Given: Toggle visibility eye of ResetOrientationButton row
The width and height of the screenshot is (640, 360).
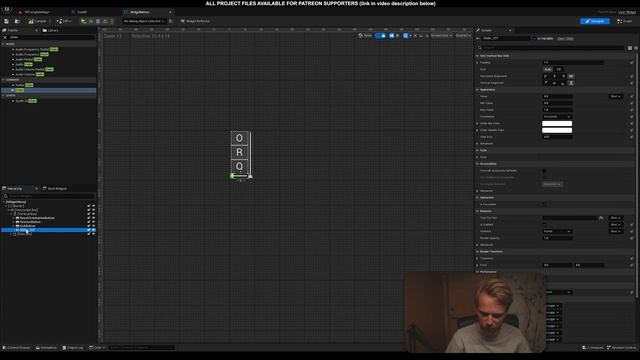Looking at the screenshot, I should coord(93,218).
